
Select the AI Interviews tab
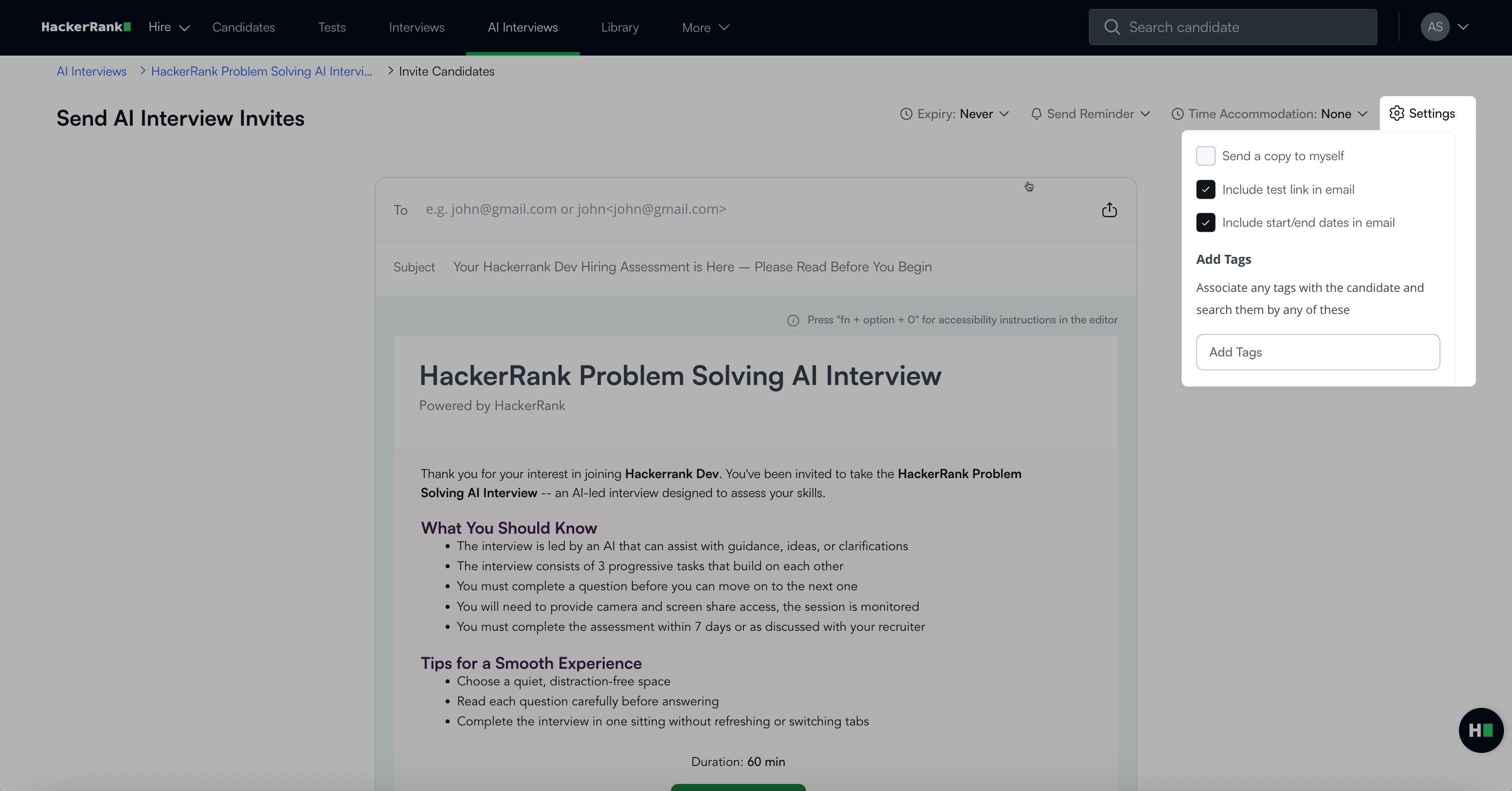(x=523, y=27)
